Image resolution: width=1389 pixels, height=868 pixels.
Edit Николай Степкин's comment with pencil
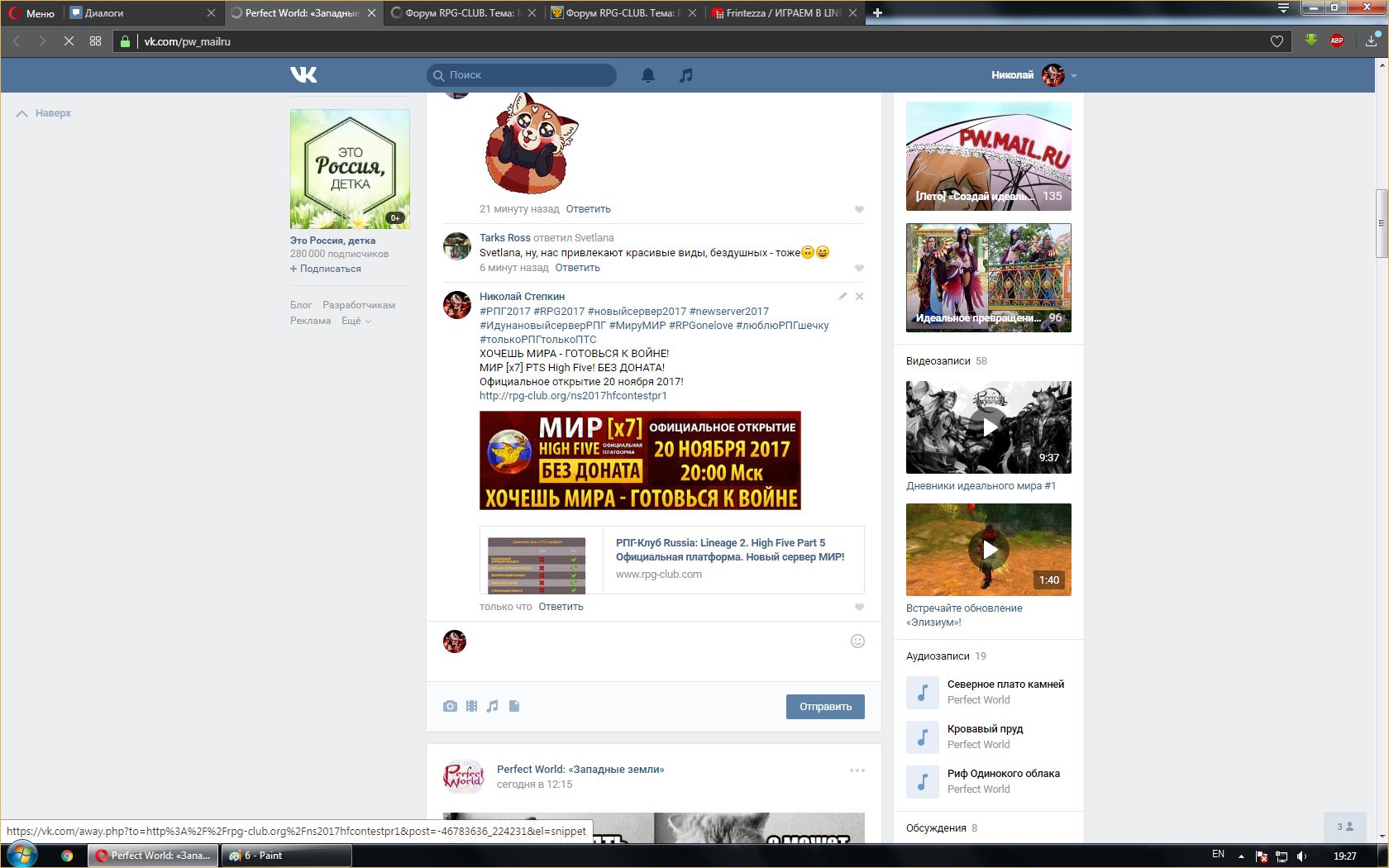[842, 296]
